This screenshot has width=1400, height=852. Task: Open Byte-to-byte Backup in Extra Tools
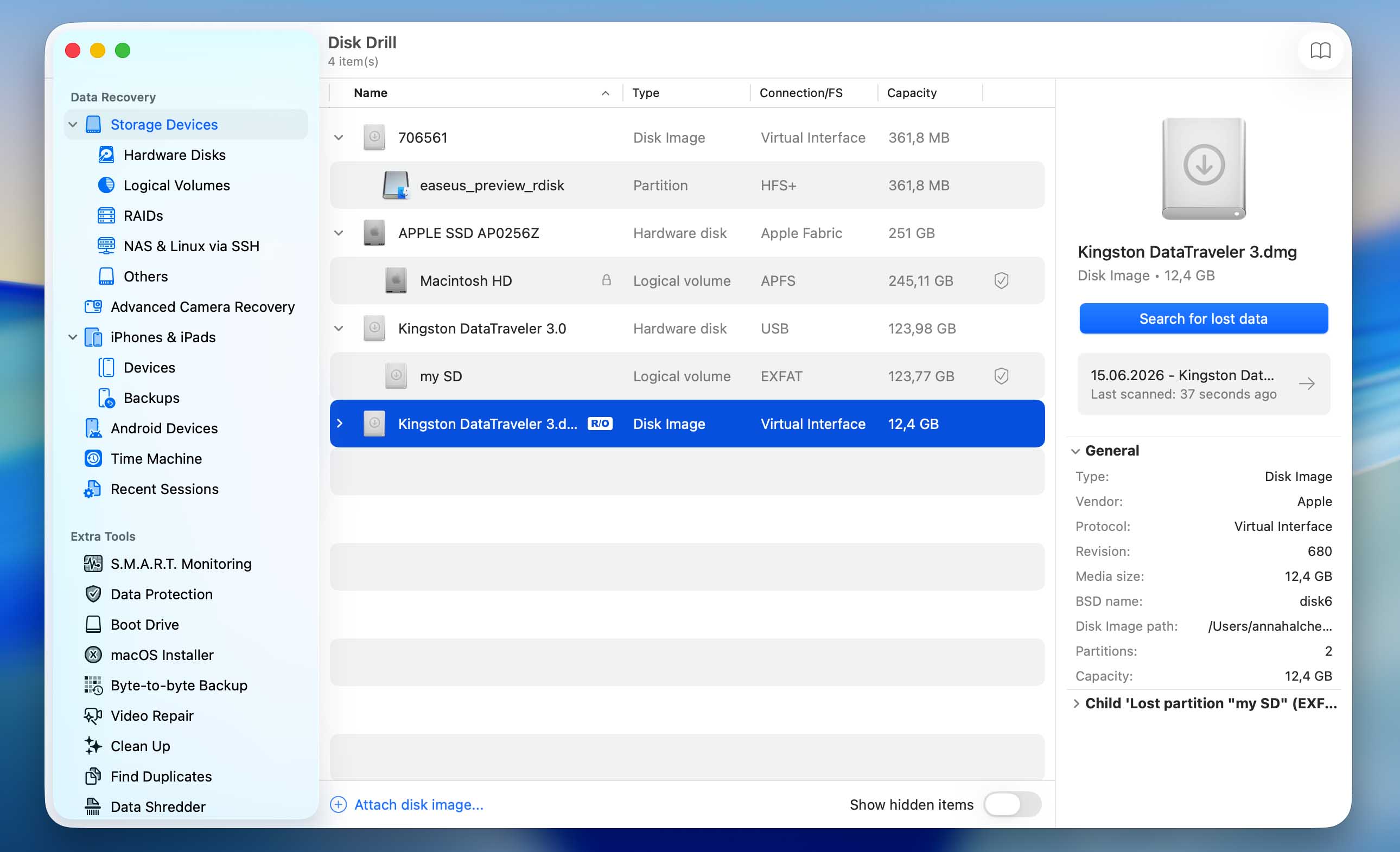click(x=179, y=686)
